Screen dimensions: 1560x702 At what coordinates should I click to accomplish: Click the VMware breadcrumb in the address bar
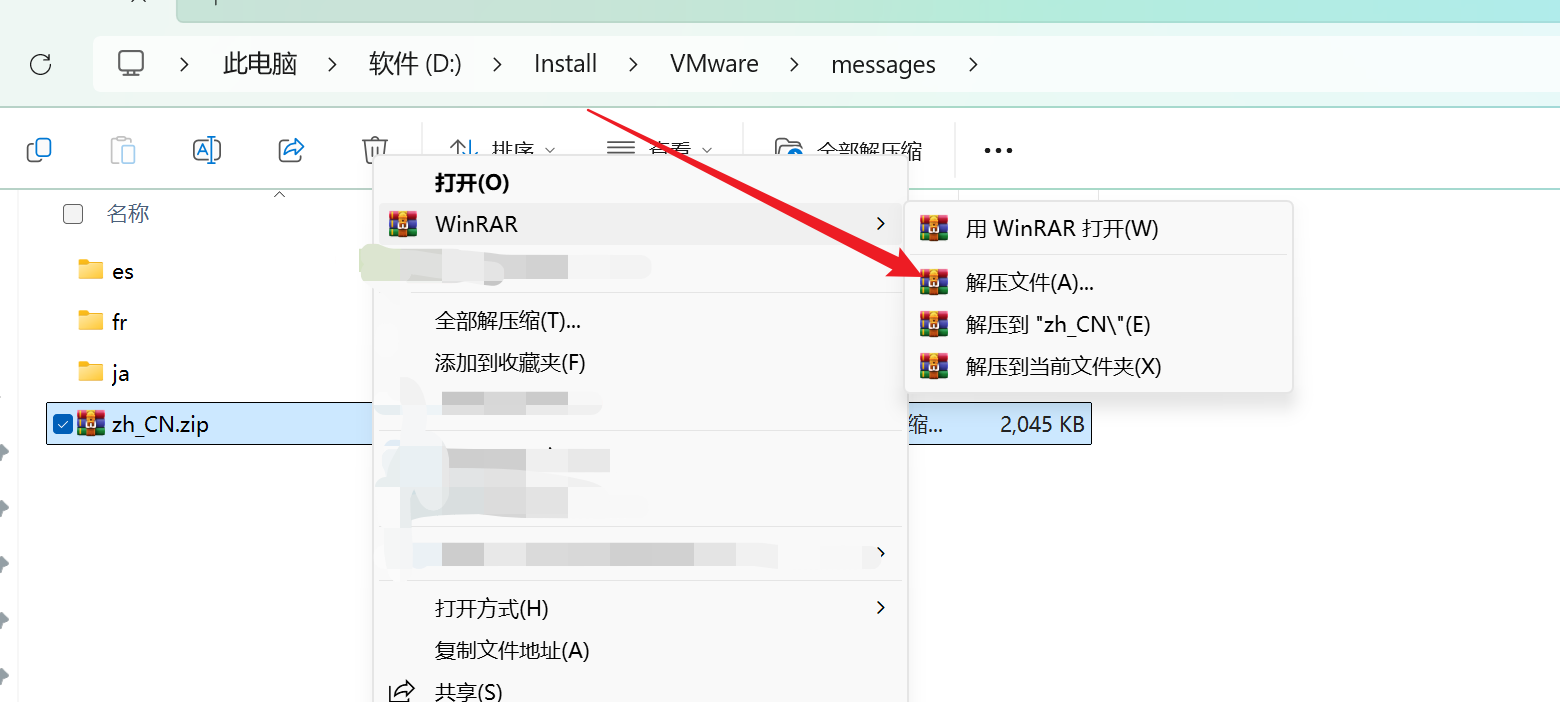(x=714, y=64)
